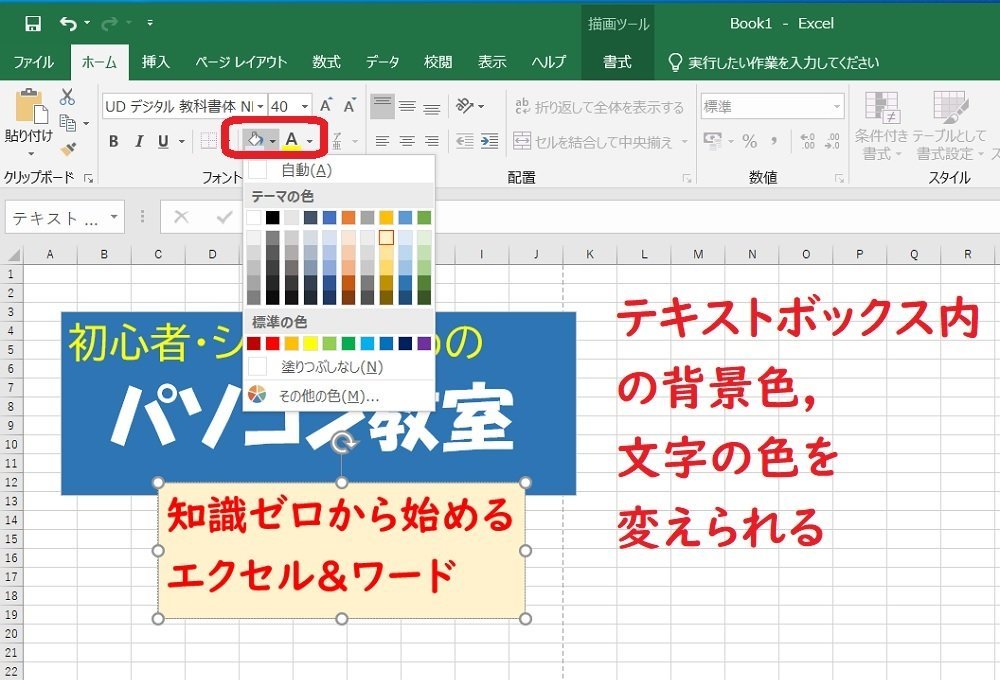1000x680 pixels.
Task: Open the 書式 tab under 描画ツール
Action: pos(616,61)
